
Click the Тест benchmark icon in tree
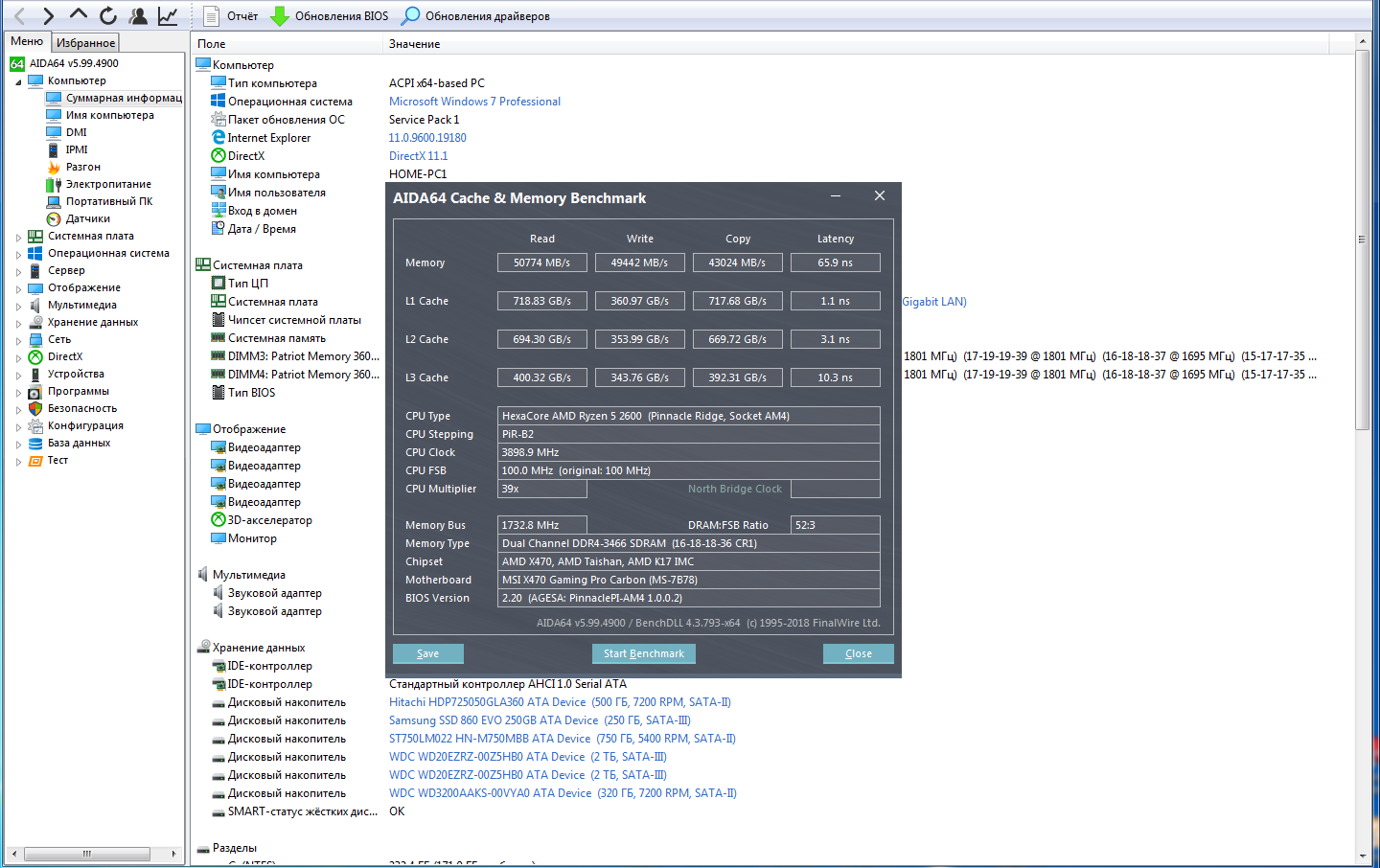tap(35, 460)
